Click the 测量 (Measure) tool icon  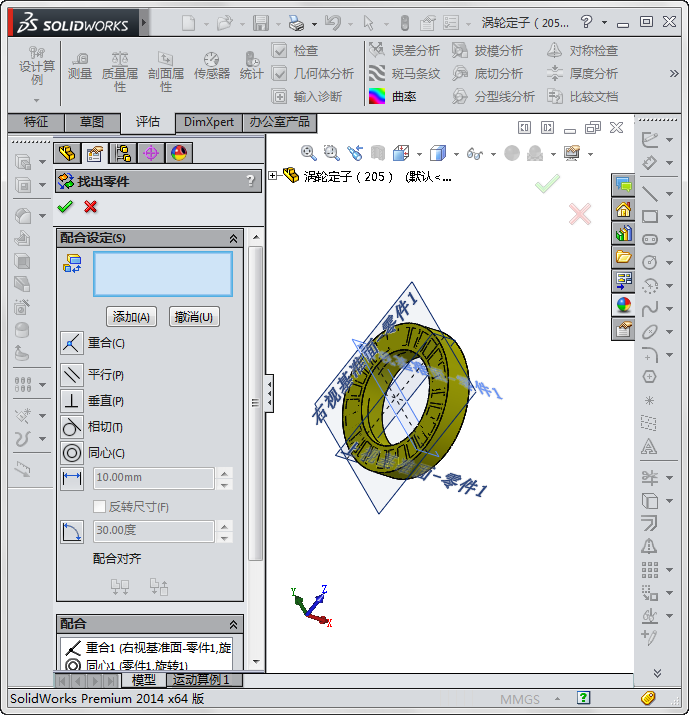pyautogui.click(x=80, y=64)
